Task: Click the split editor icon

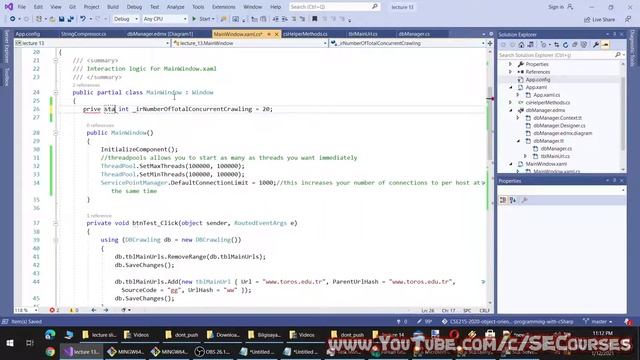Action: pyautogui.click(x=490, y=43)
